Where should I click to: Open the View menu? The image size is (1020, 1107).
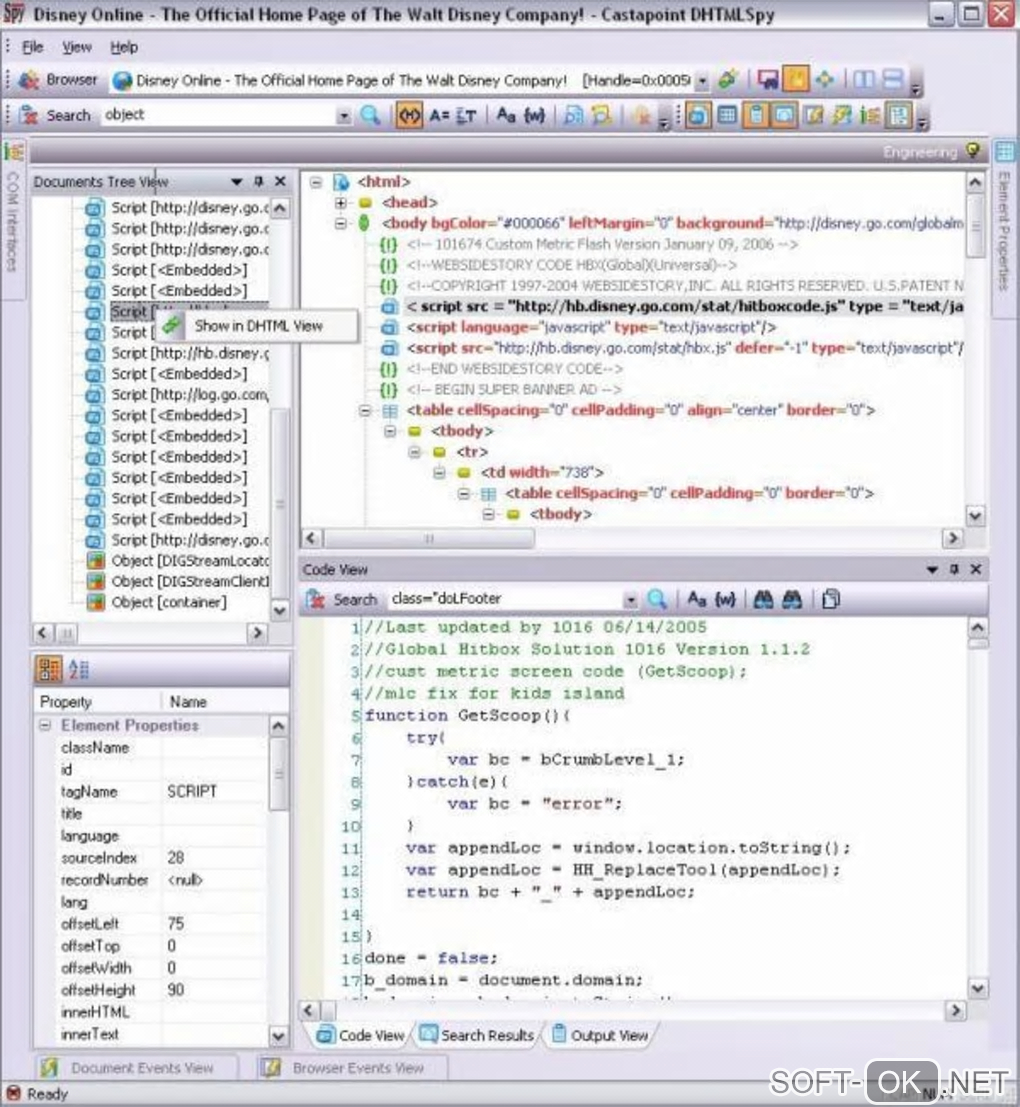point(76,47)
